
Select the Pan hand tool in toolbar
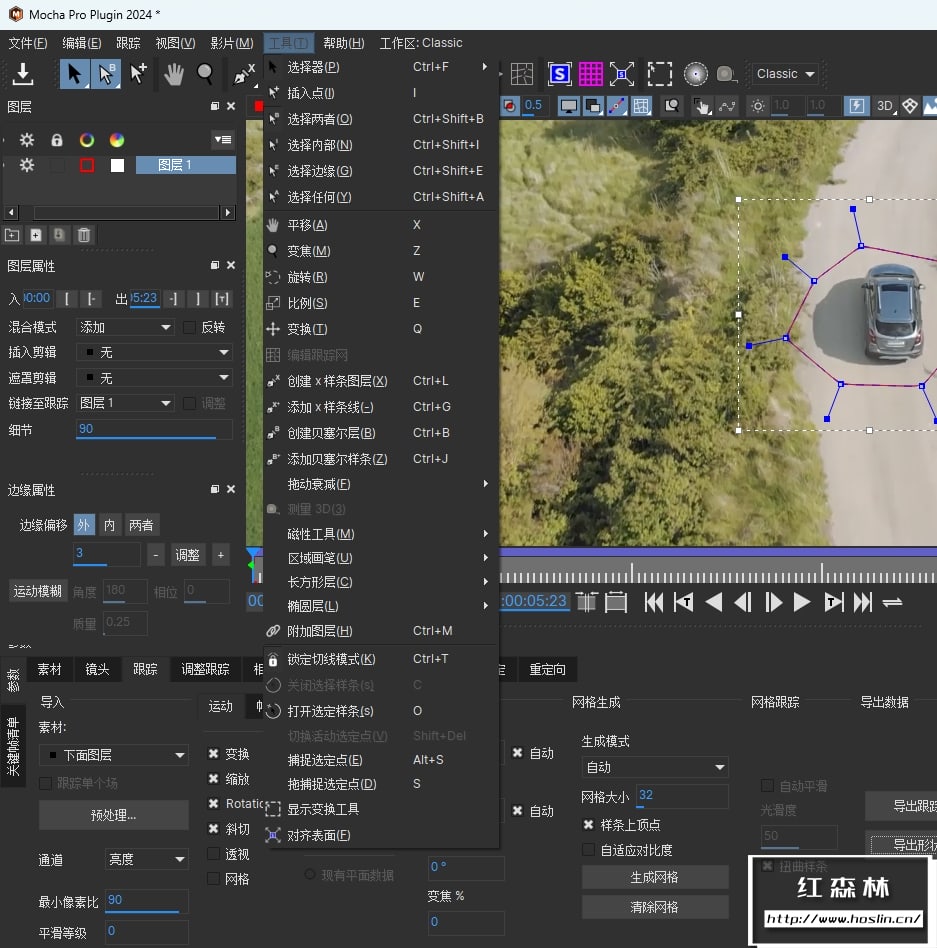click(x=174, y=73)
